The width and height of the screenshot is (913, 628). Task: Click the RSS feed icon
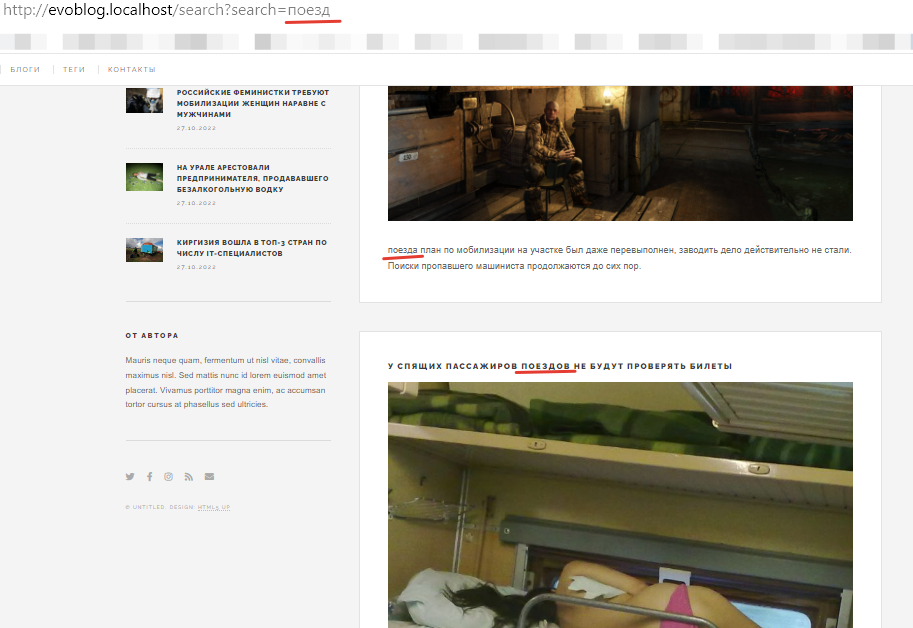coord(189,477)
